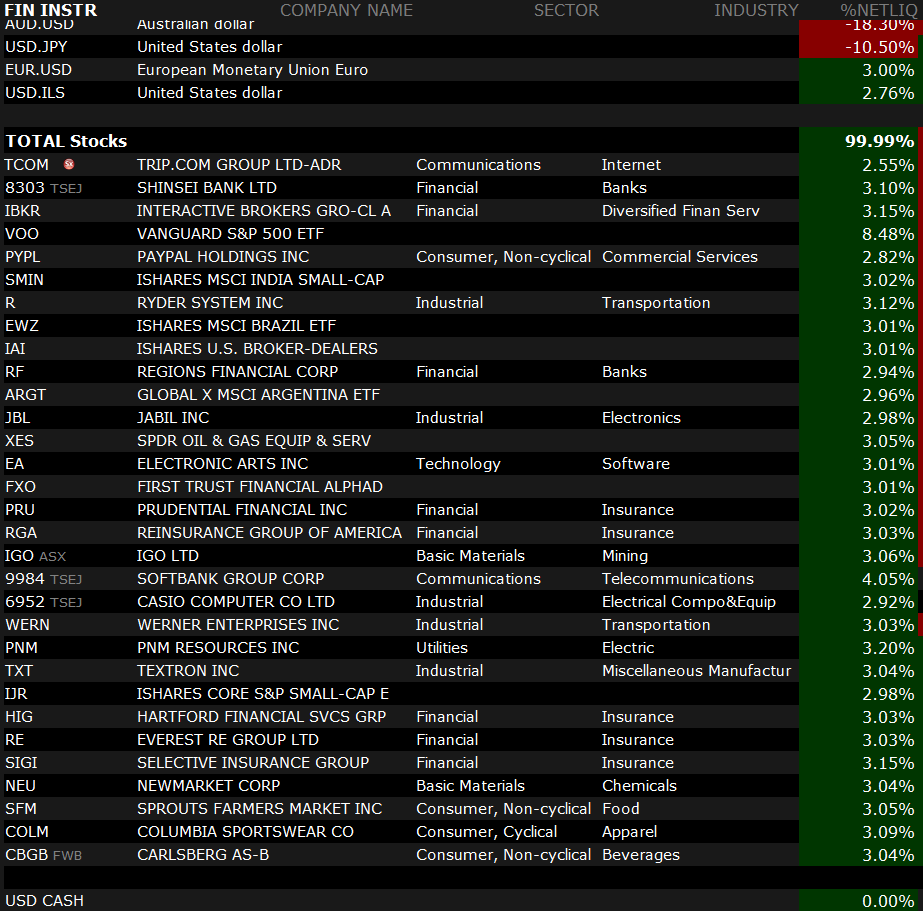Click the HIG ticker
The height and width of the screenshot is (911, 923).
[x=19, y=716]
